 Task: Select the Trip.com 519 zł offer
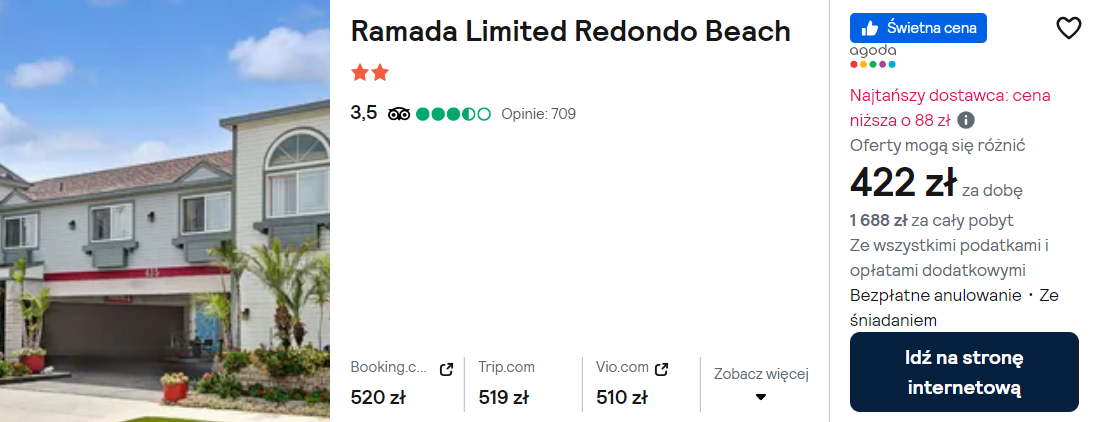point(503,397)
